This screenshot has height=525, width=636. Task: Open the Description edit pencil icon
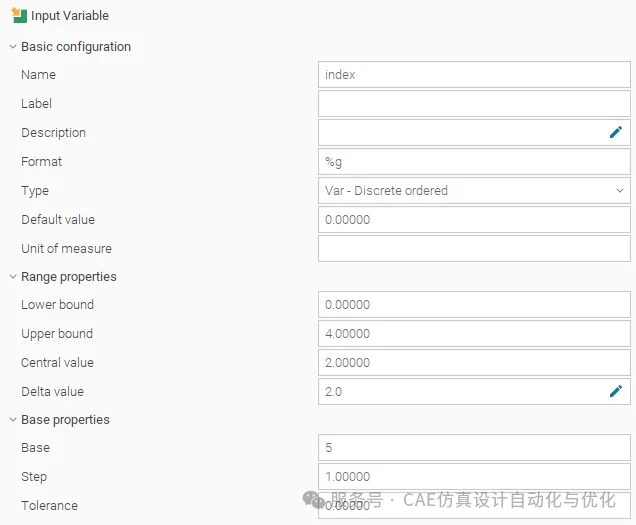tap(615, 132)
